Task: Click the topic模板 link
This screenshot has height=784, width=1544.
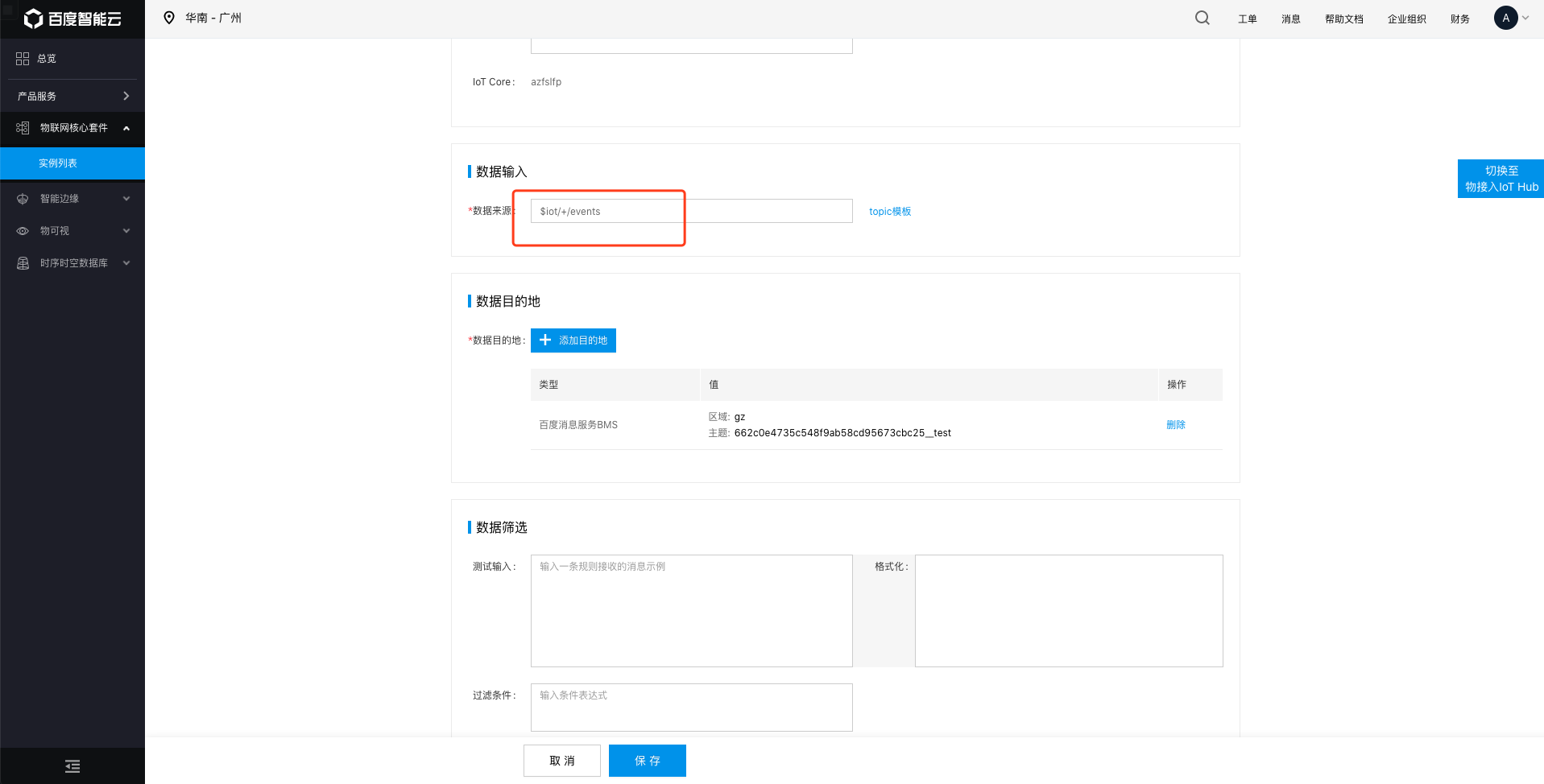Action: (x=890, y=212)
